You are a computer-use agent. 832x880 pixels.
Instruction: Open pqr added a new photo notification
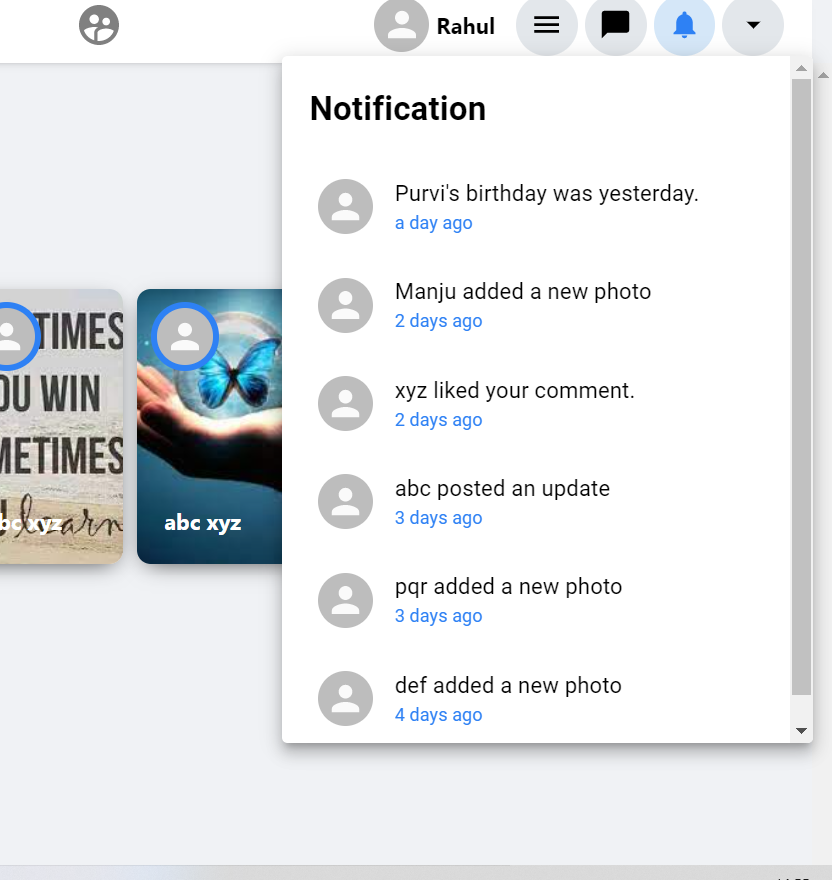click(x=536, y=601)
